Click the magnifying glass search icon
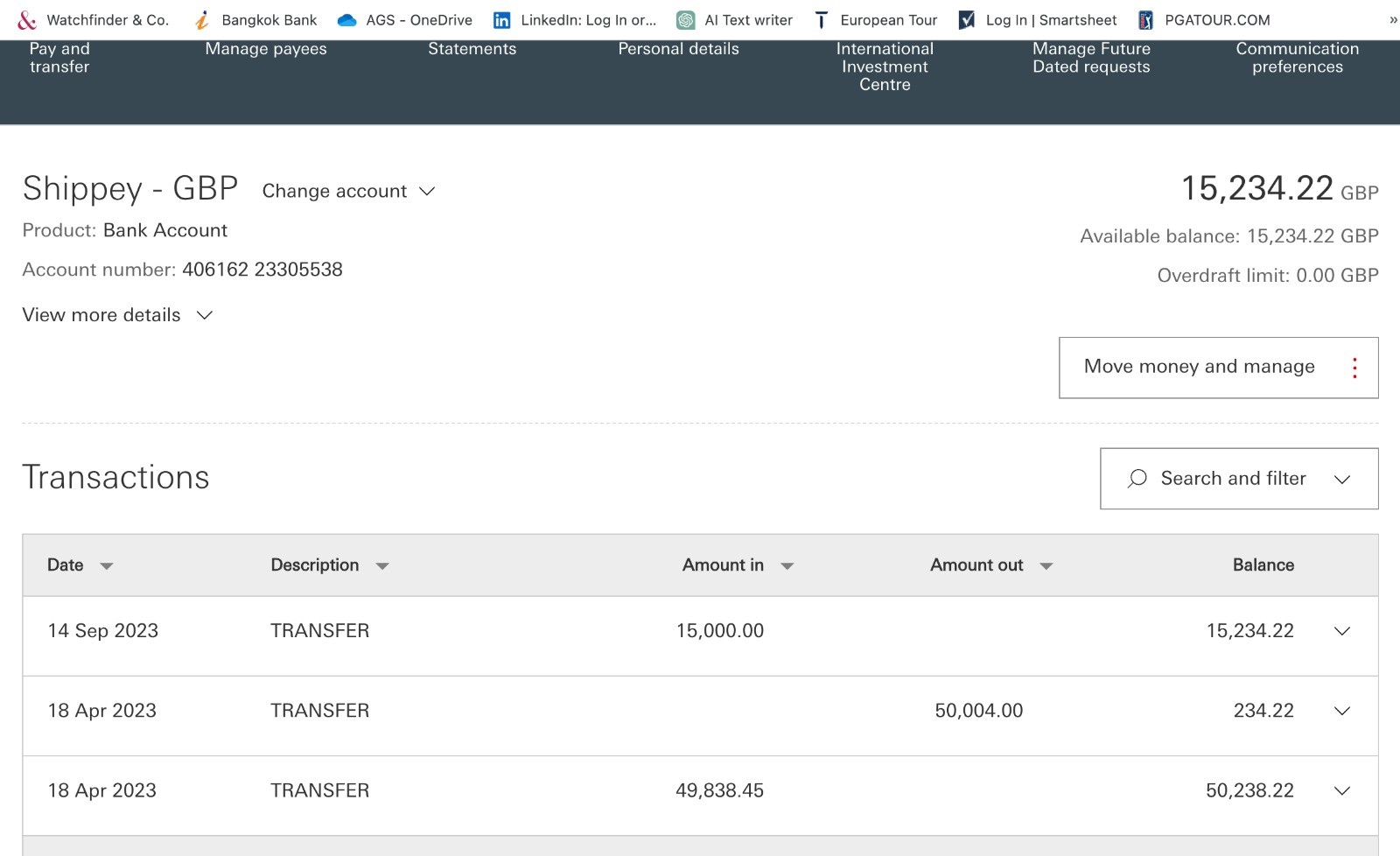Image resolution: width=1400 pixels, height=856 pixels. pos(1137,479)
